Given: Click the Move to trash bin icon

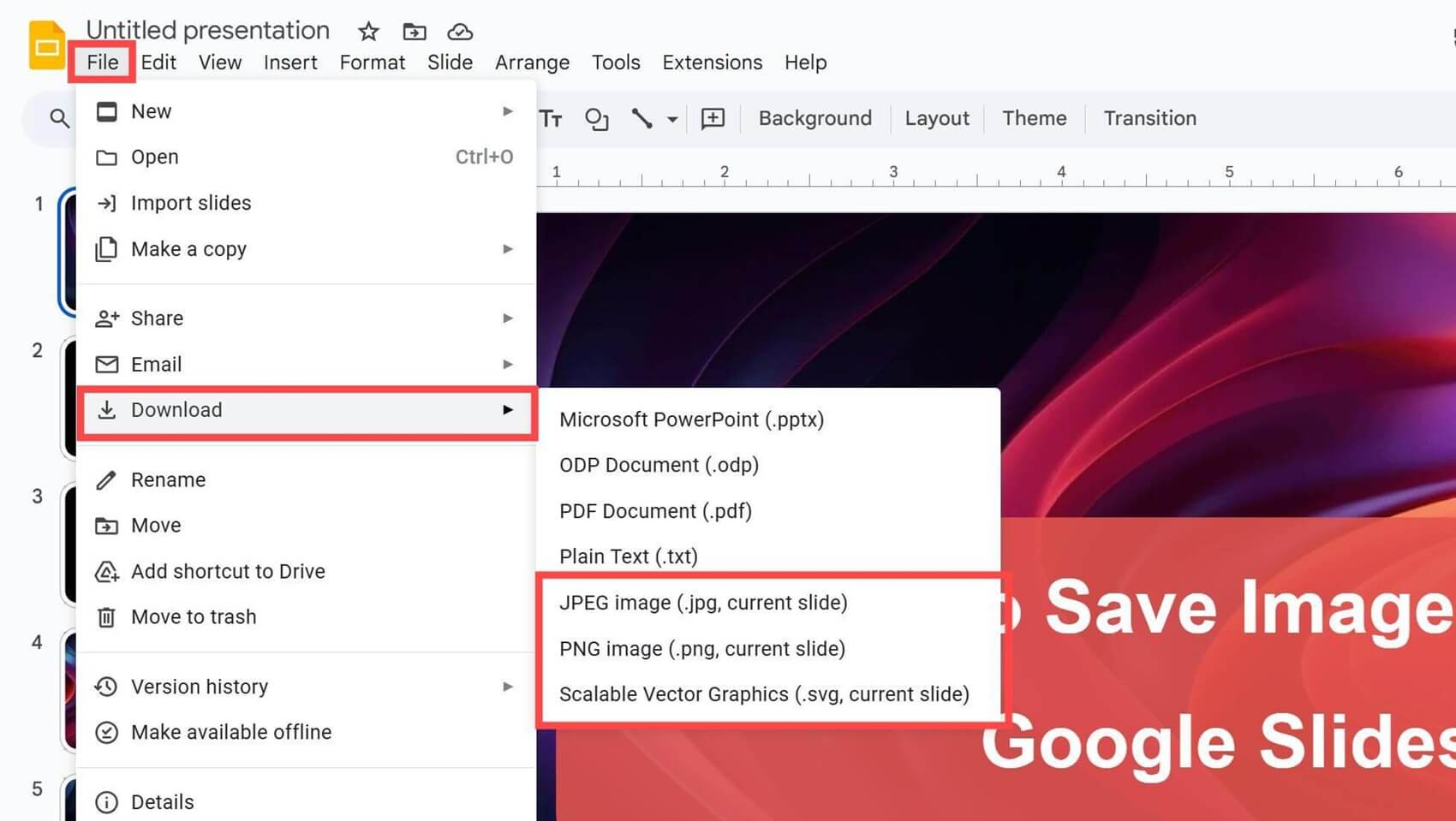Looking at the screenshot, I should tap(106, 617).
